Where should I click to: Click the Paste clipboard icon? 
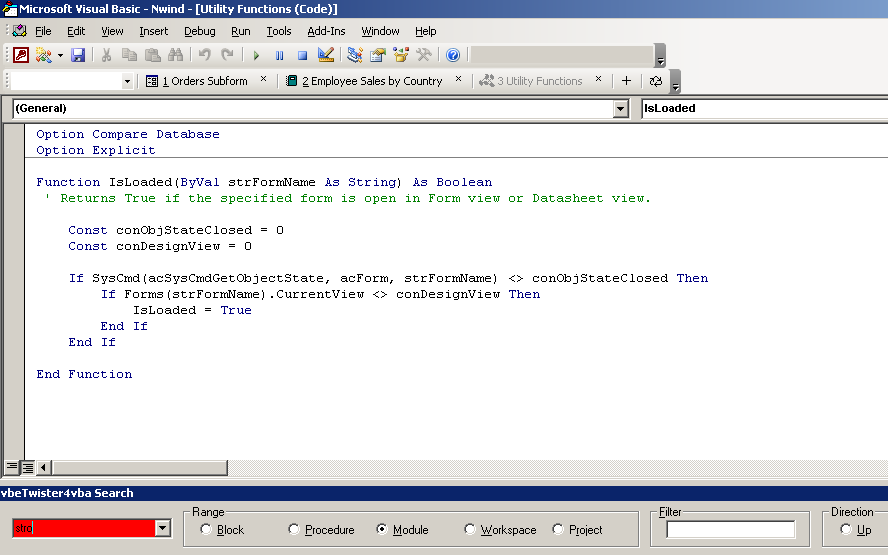click(152, 55)
